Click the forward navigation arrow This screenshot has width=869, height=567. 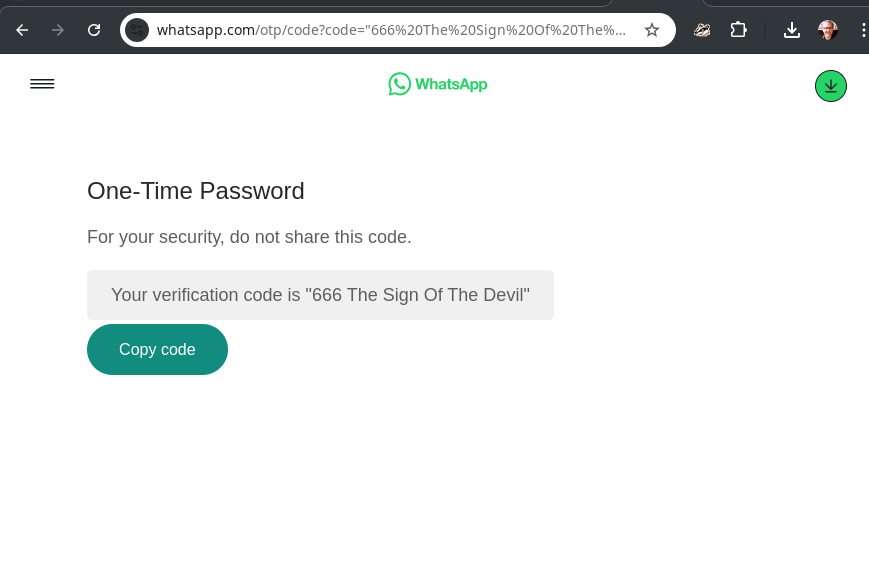coord(58,30)
